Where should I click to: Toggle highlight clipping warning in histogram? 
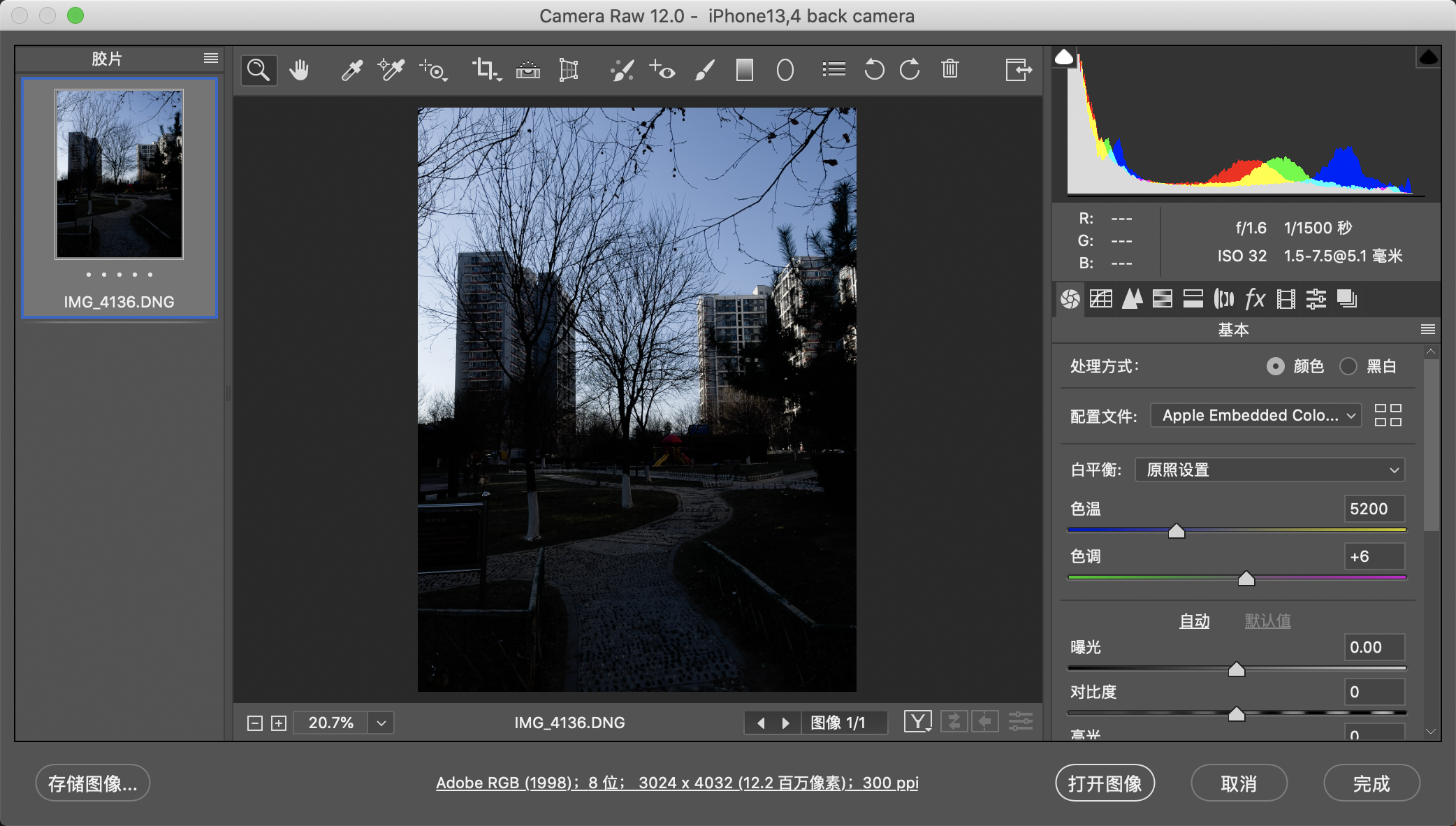tap(1429, 57)
